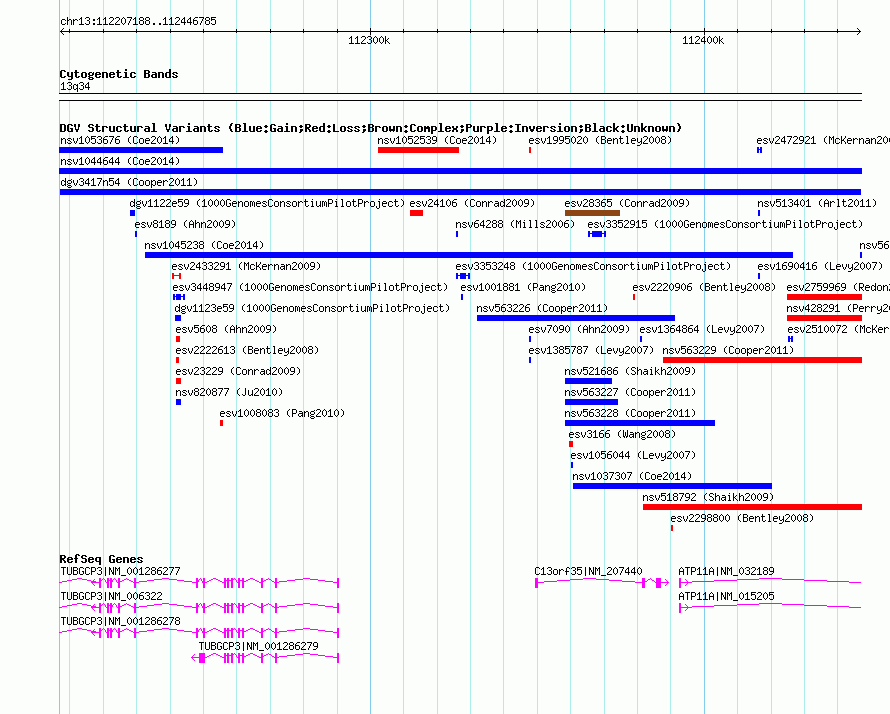Select TUBGCP3|NM_006322 gene label

tap(111, 596)
